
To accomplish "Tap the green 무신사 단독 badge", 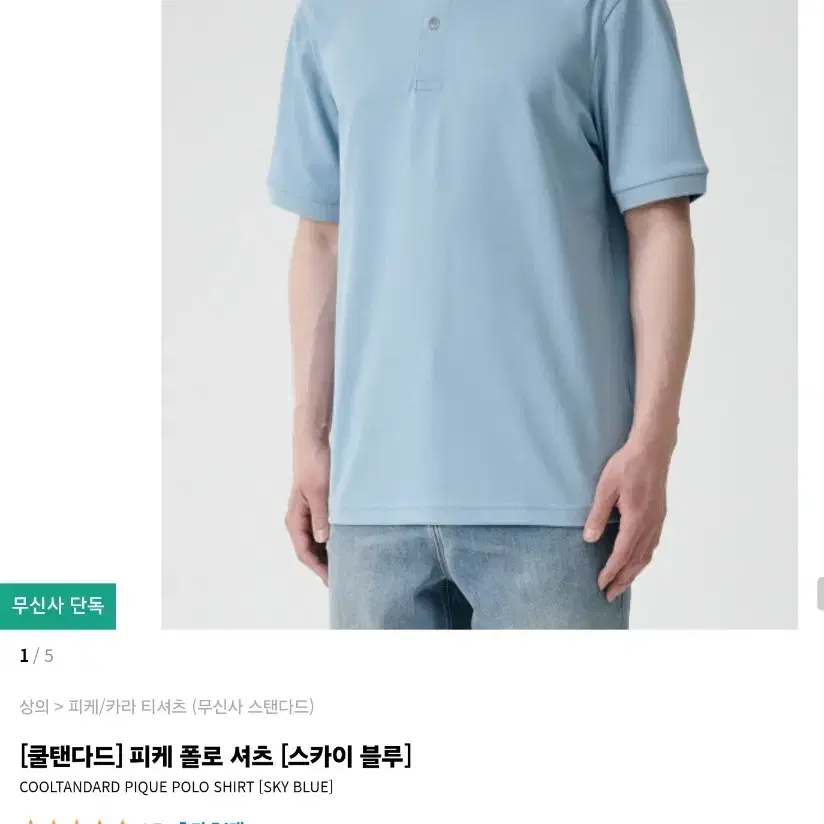I will point(58,606).
